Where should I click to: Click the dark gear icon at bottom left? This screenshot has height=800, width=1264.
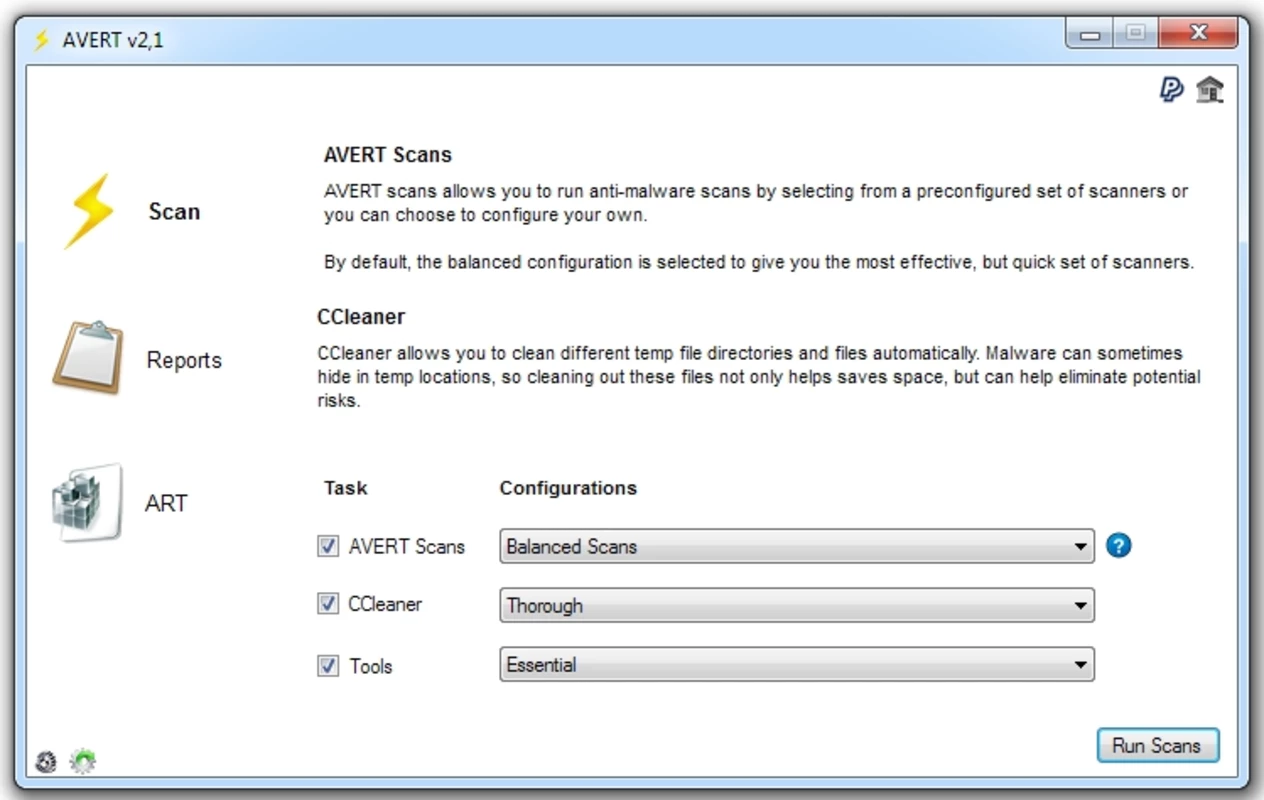coord(46,762)
